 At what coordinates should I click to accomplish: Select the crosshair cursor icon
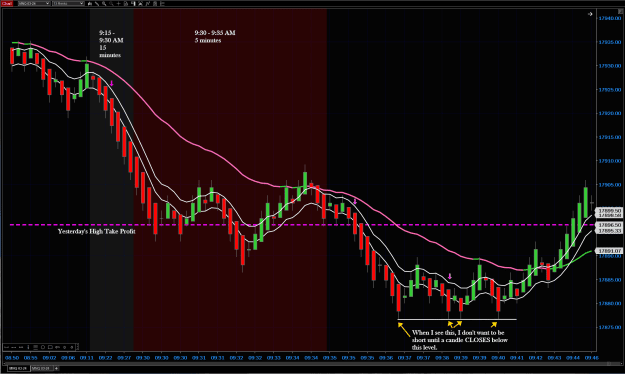pyautogui.click(x=118, y=4)
